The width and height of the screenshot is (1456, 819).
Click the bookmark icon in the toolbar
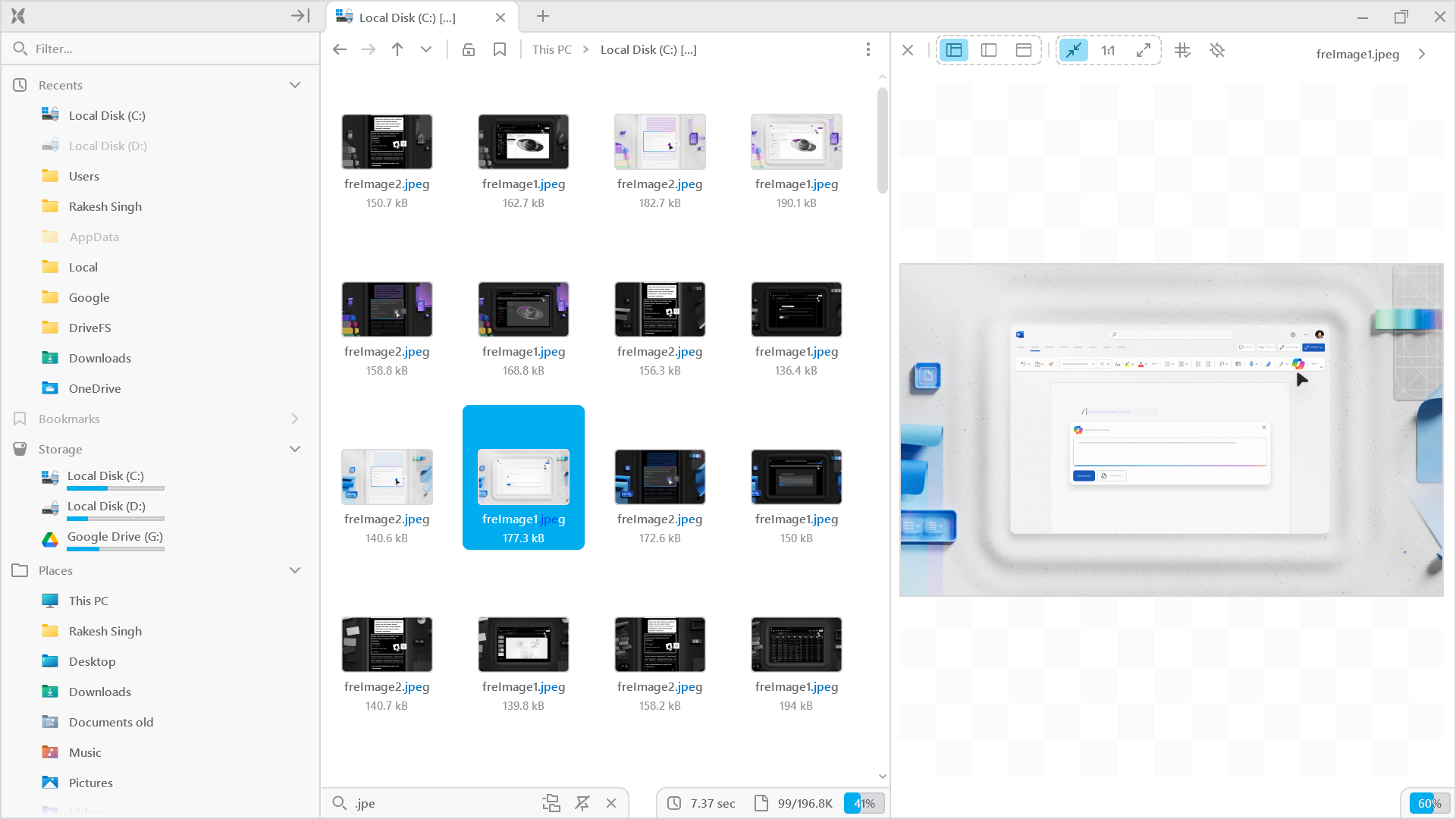click(499, 49)
